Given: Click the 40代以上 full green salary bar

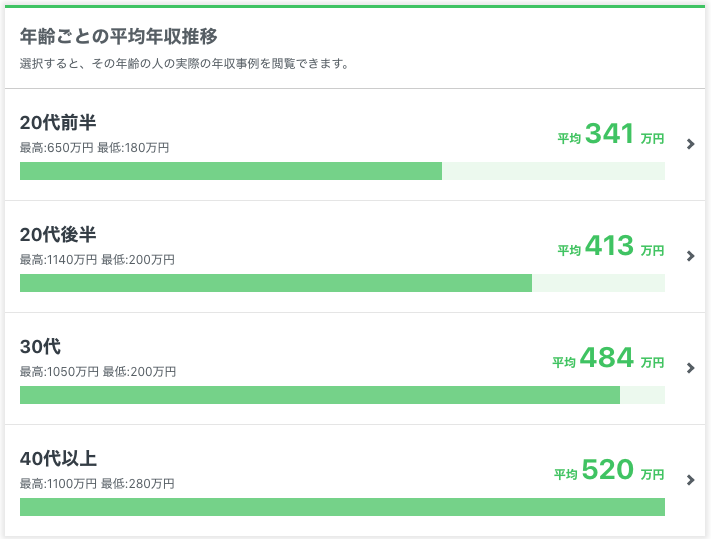Looking at the screenshot, I should coord(342,507).
